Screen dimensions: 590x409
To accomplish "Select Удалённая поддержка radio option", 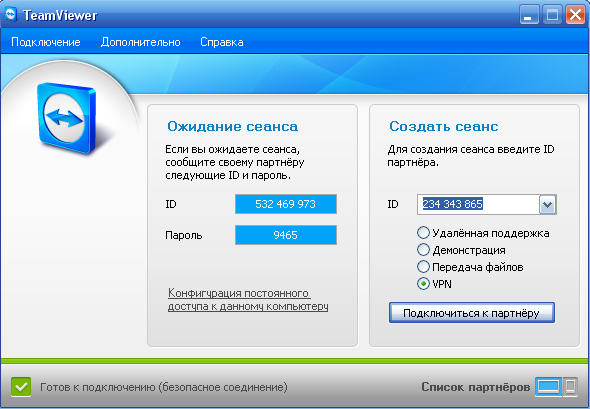I will [423, 233].
